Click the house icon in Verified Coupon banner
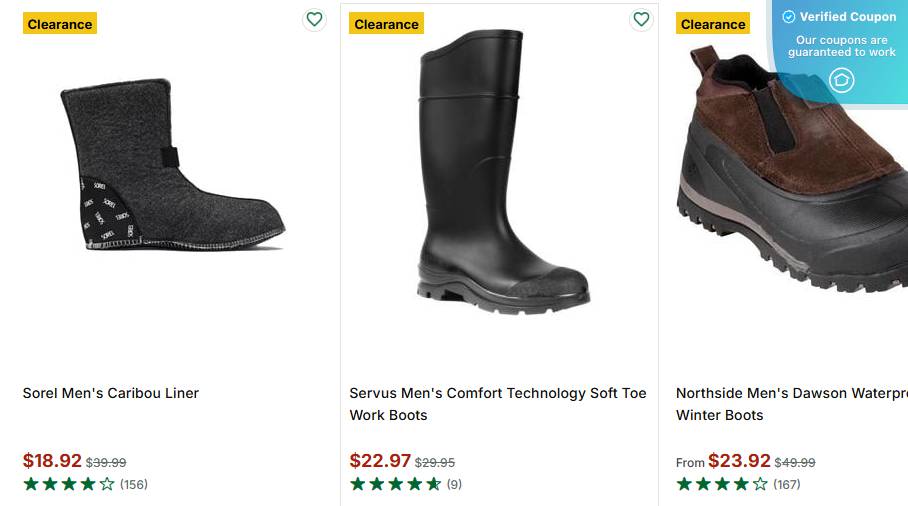 [842, 80]
